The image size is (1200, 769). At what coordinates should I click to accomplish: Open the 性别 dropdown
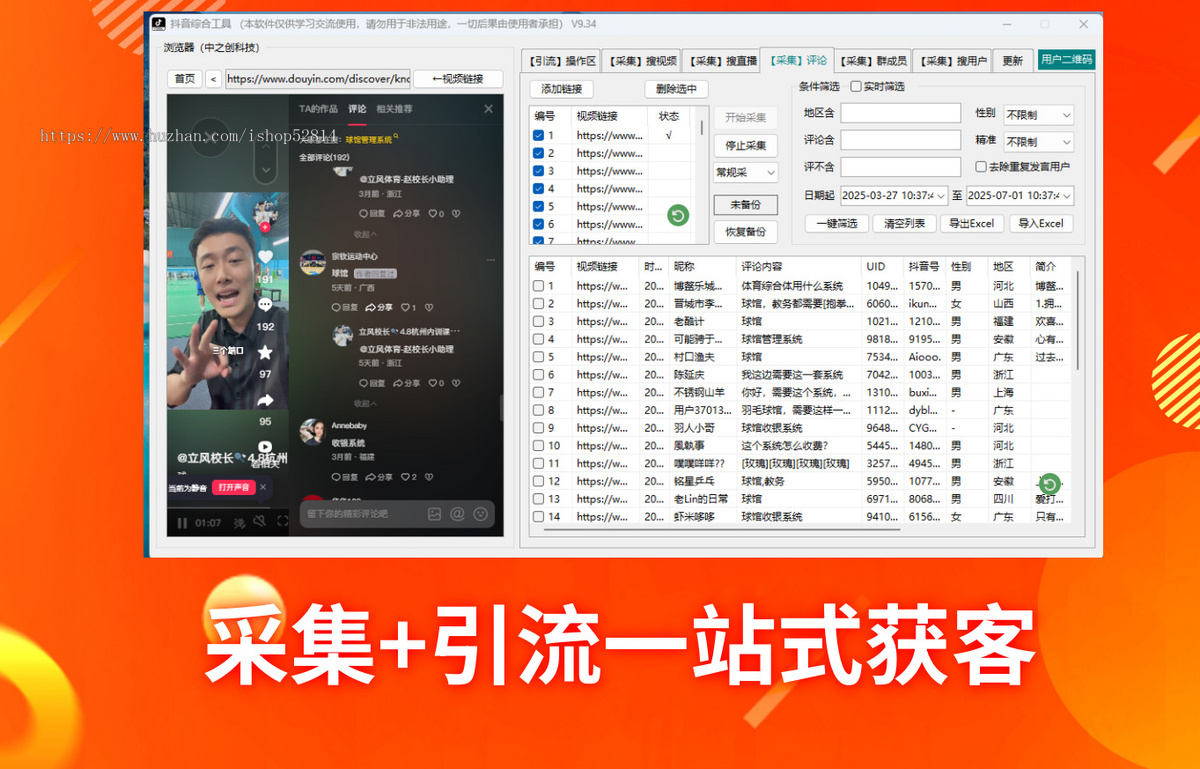coord(1039,115)
